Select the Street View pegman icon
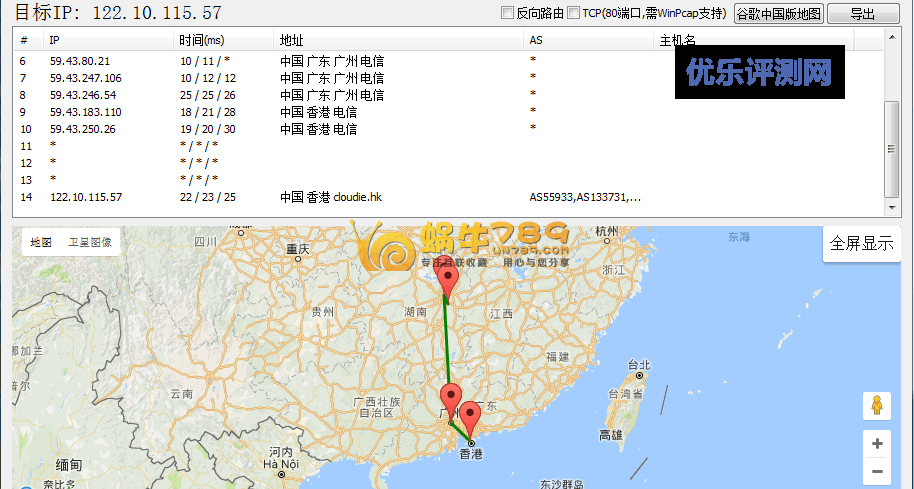Screen dimensions: 914x489 (x=877, y=406)
